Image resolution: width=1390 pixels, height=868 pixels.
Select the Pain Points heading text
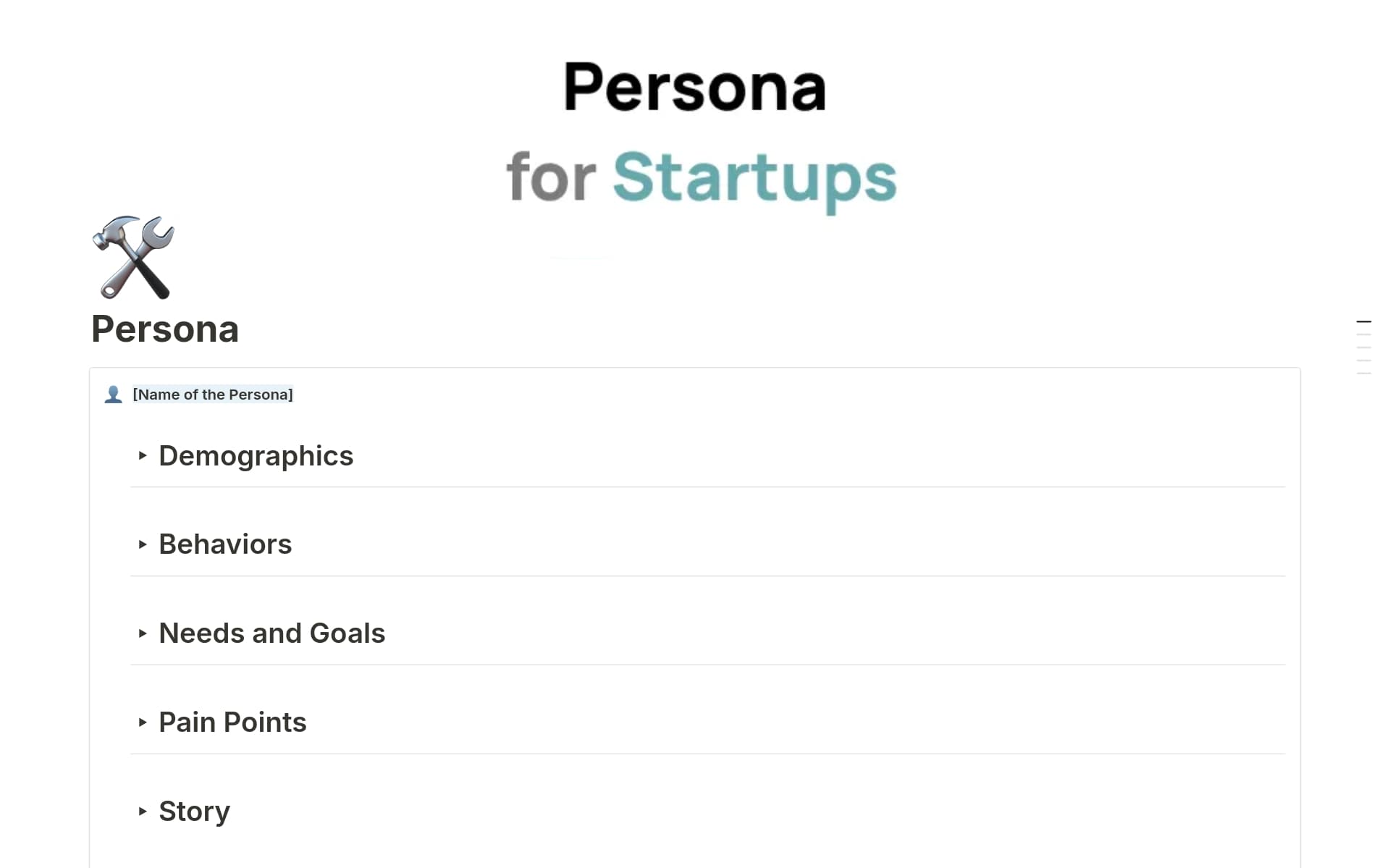(232, 722)
